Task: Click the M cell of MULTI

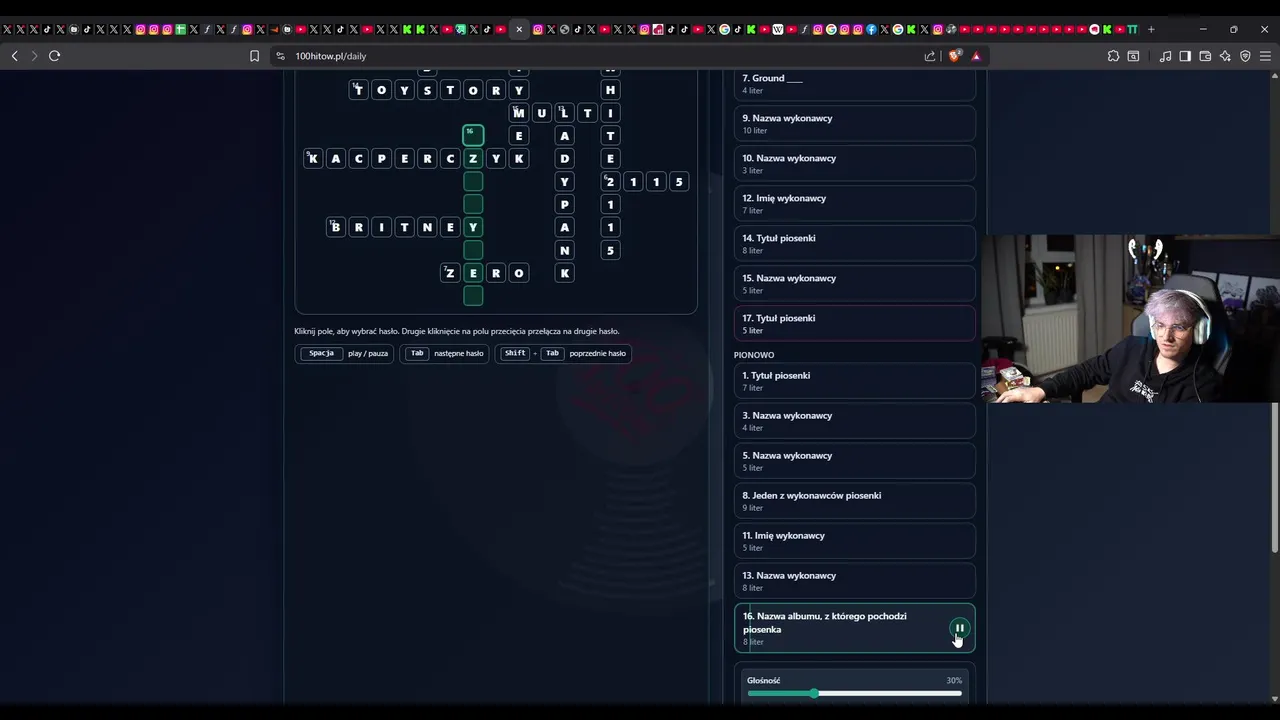Action: pyautogui.click(x=519, y=113)
